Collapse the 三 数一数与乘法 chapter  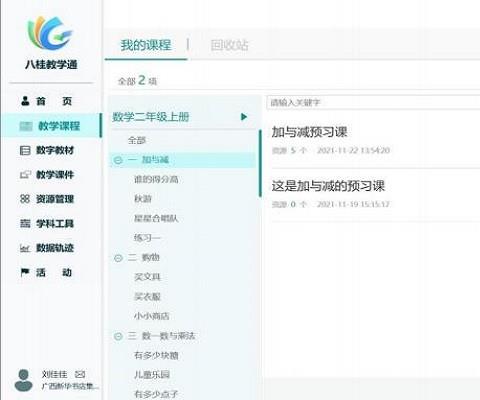[x=118, y=336]
